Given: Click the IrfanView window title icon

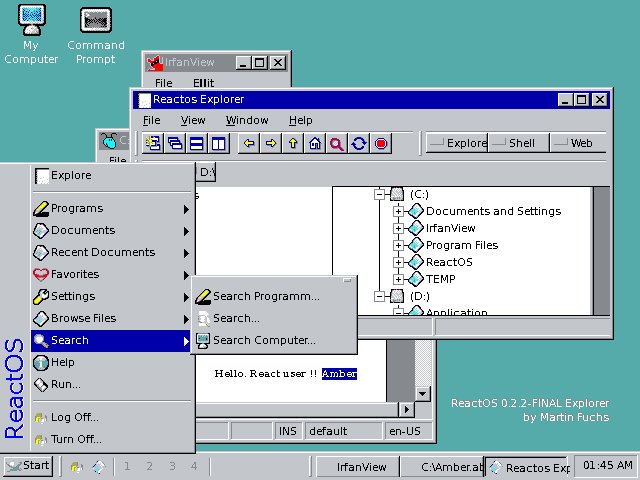Looking at the screenshot, I should pyautogui.click(x=155, y=63).
